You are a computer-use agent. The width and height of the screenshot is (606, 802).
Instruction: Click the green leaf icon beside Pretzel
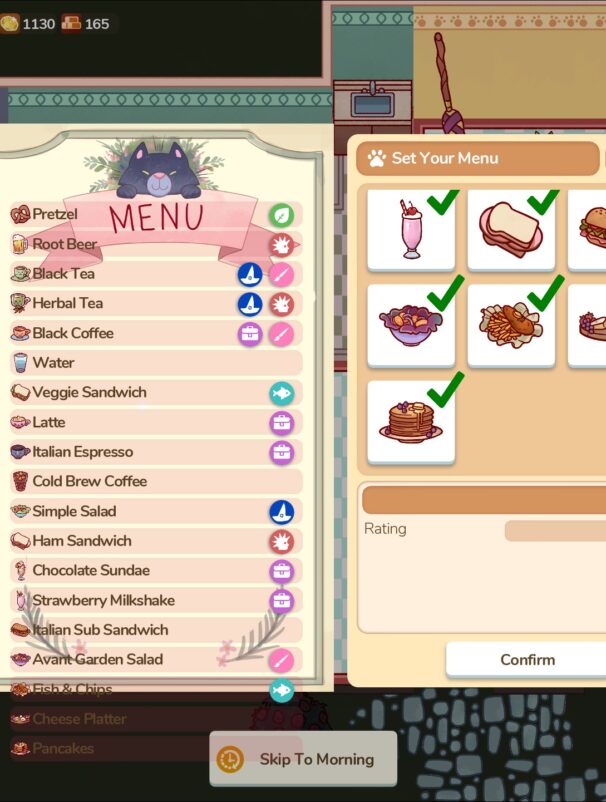[281, 215]
